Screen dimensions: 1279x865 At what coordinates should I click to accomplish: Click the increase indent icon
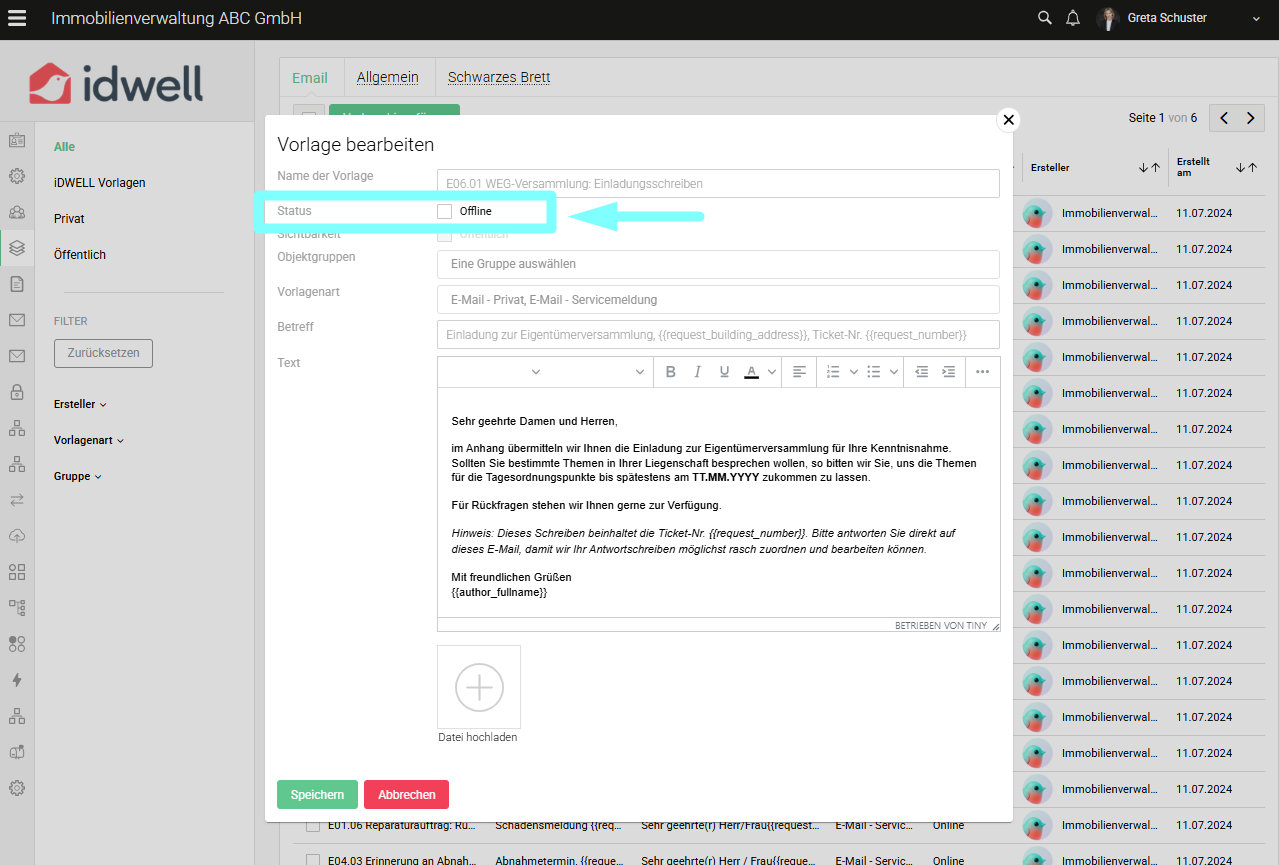tap(948, 372)
